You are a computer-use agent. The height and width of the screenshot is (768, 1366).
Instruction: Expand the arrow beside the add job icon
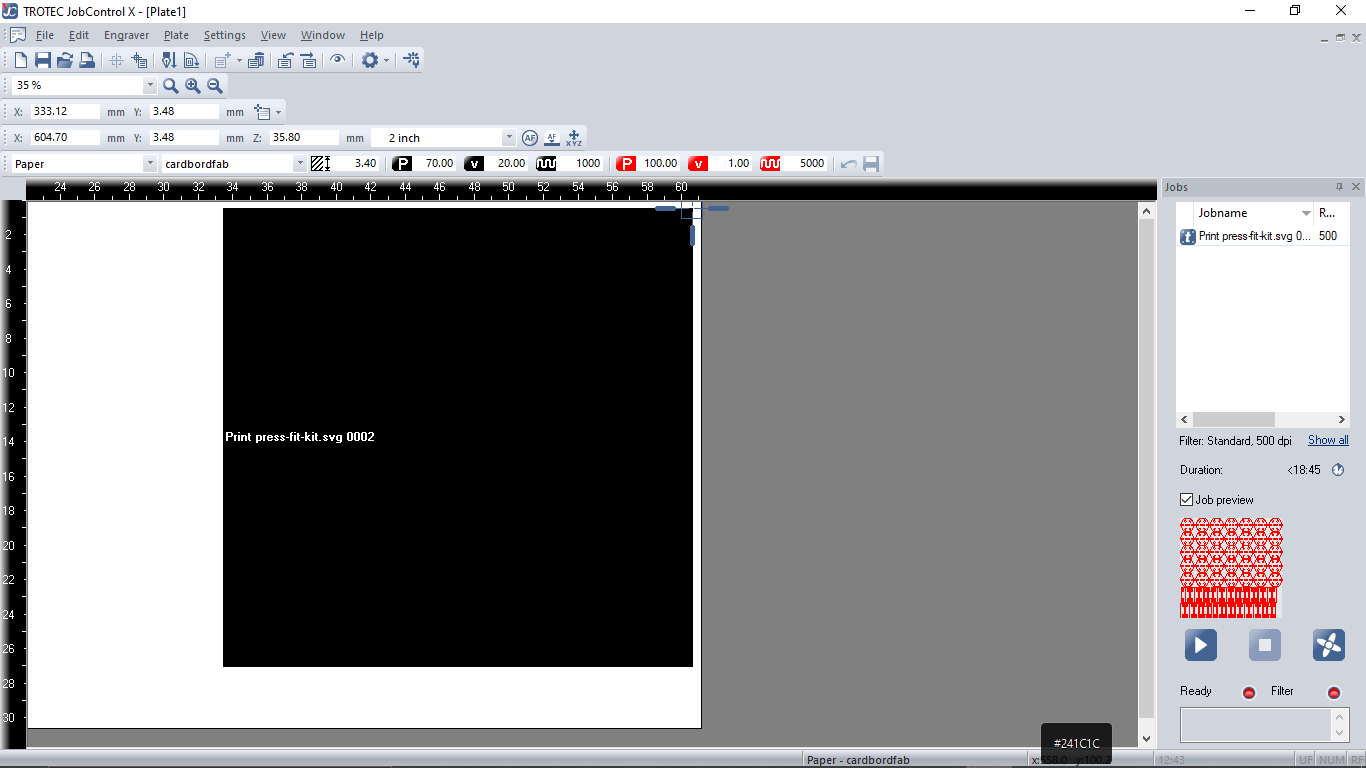coord(239,61)
